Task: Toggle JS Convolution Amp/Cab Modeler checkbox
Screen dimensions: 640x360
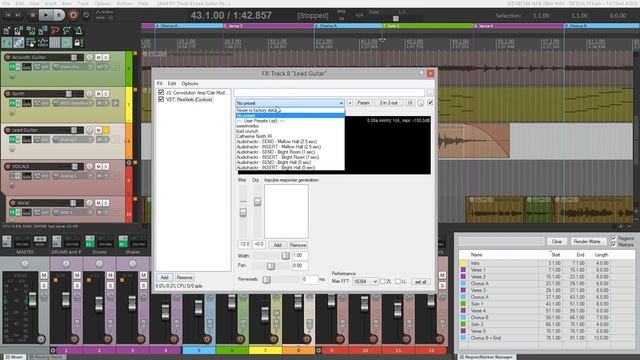Action: click(x=161, y=93)
